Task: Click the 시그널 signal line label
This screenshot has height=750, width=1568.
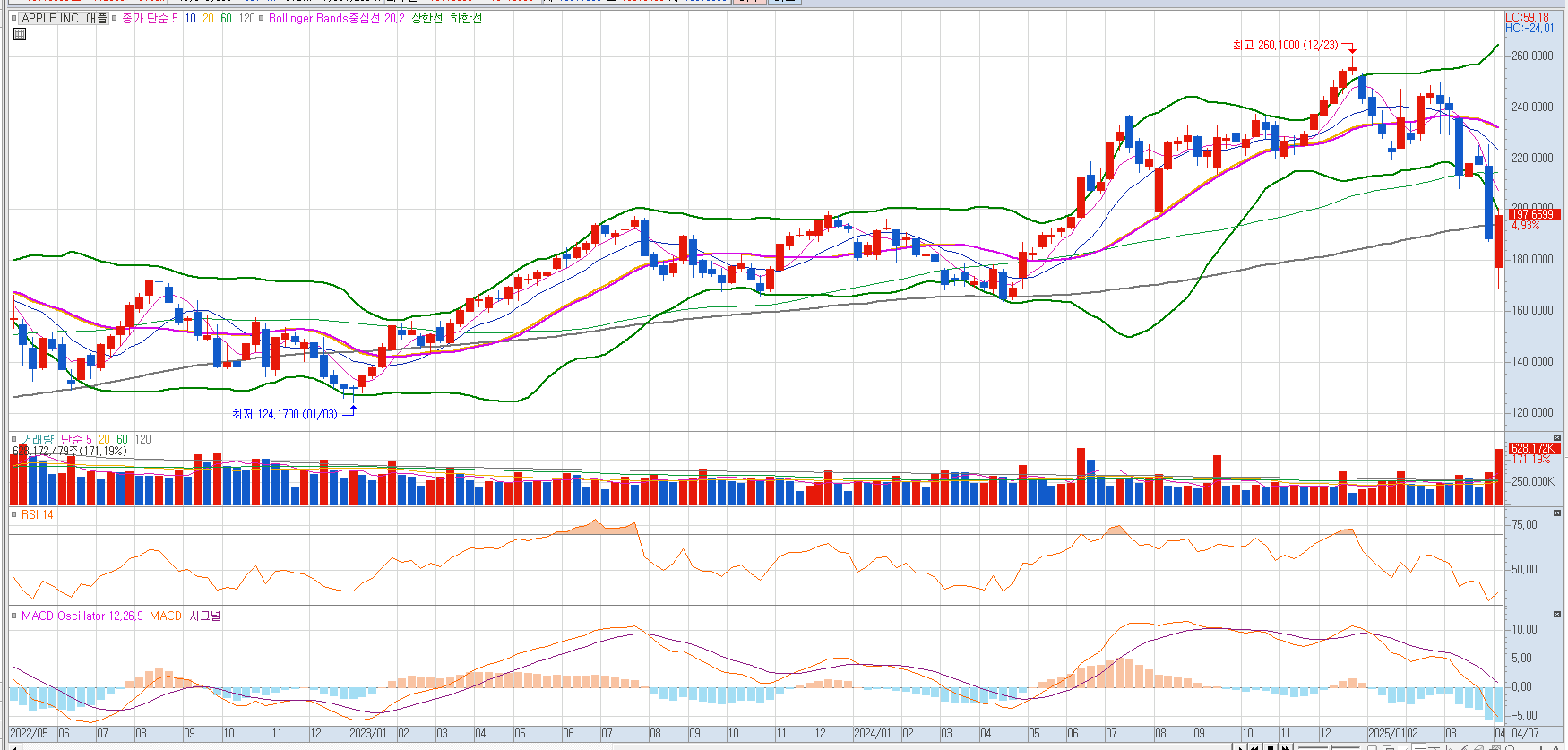Action: coord(205,616)
